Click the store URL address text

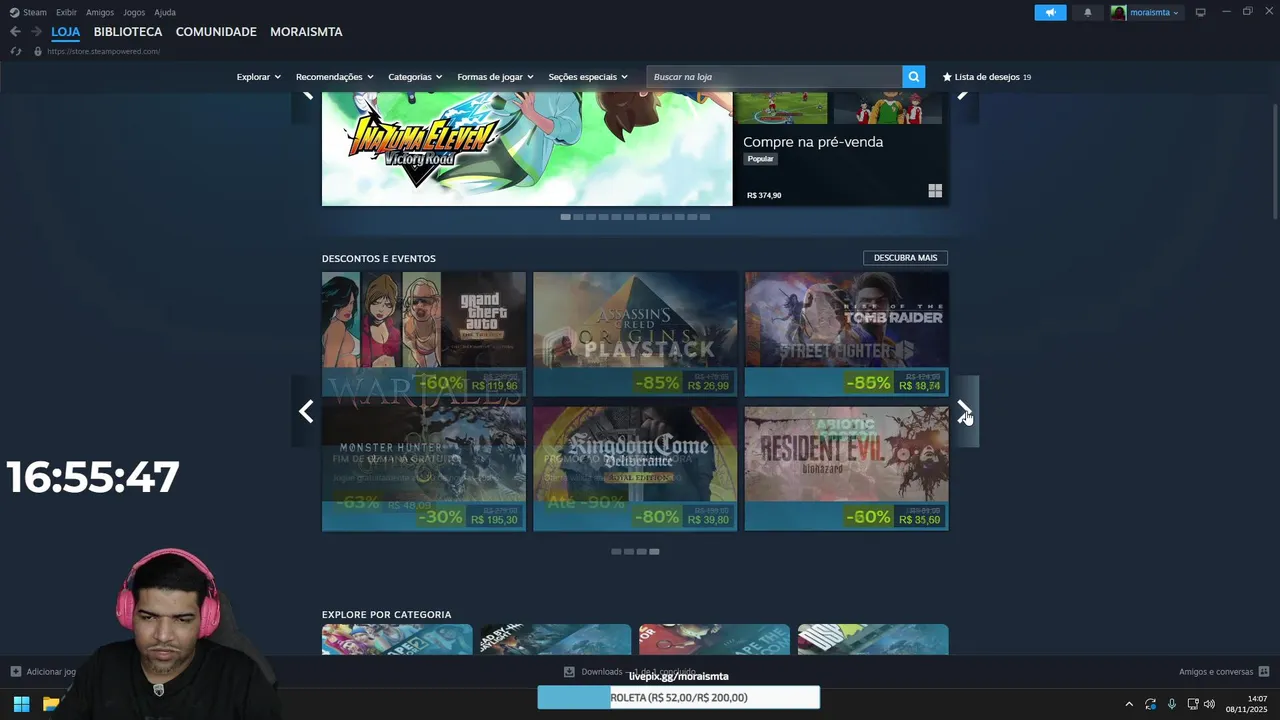click(x=103, y=51)
